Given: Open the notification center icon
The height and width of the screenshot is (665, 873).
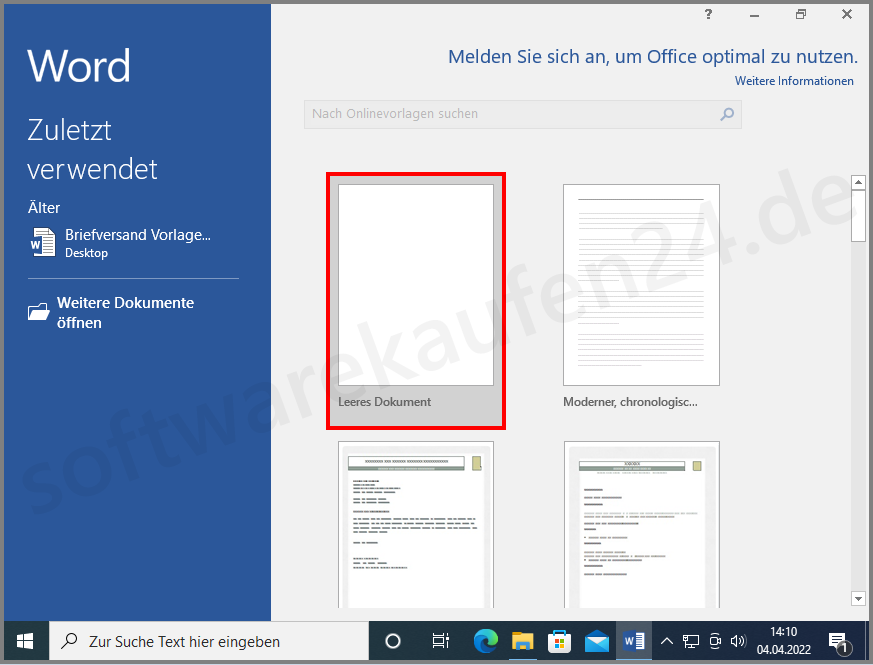Looking at the screenshot, I should tap(840, 641).
